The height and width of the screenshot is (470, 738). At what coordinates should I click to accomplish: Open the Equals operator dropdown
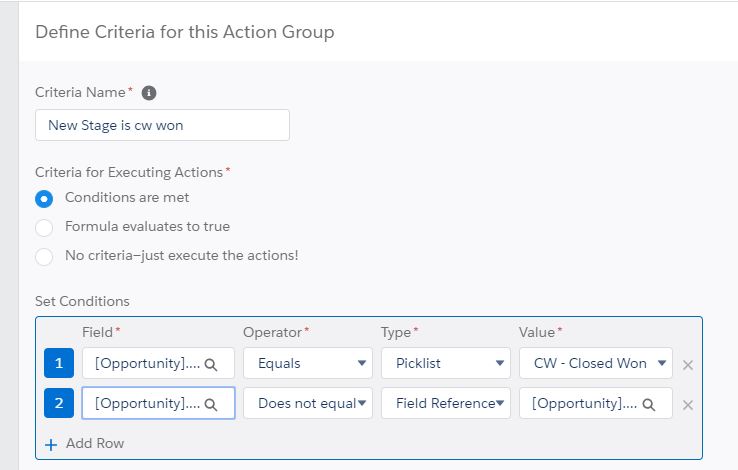pyautogui.click(x=308, y=363)
